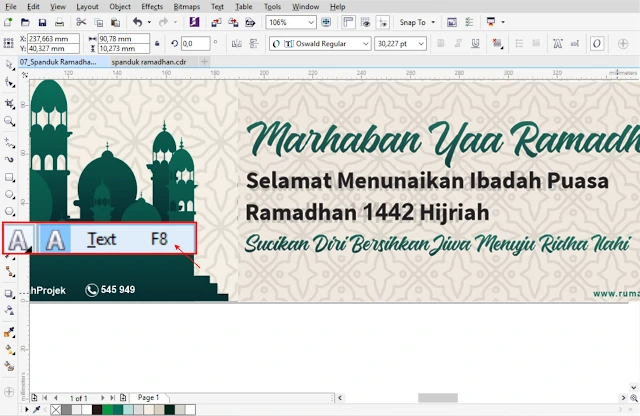The height and width of the screenshot is (416, 640).
Task: Copy the selected object
Action: pos(98,22)
